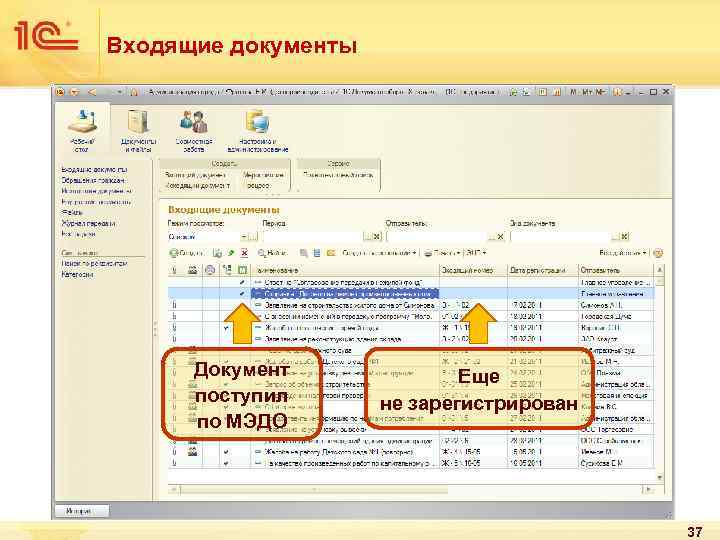Image resolution: width=720 pixels, height=540 pixels.
Task: Click the Отправитель column header
Action: point(615,270)
